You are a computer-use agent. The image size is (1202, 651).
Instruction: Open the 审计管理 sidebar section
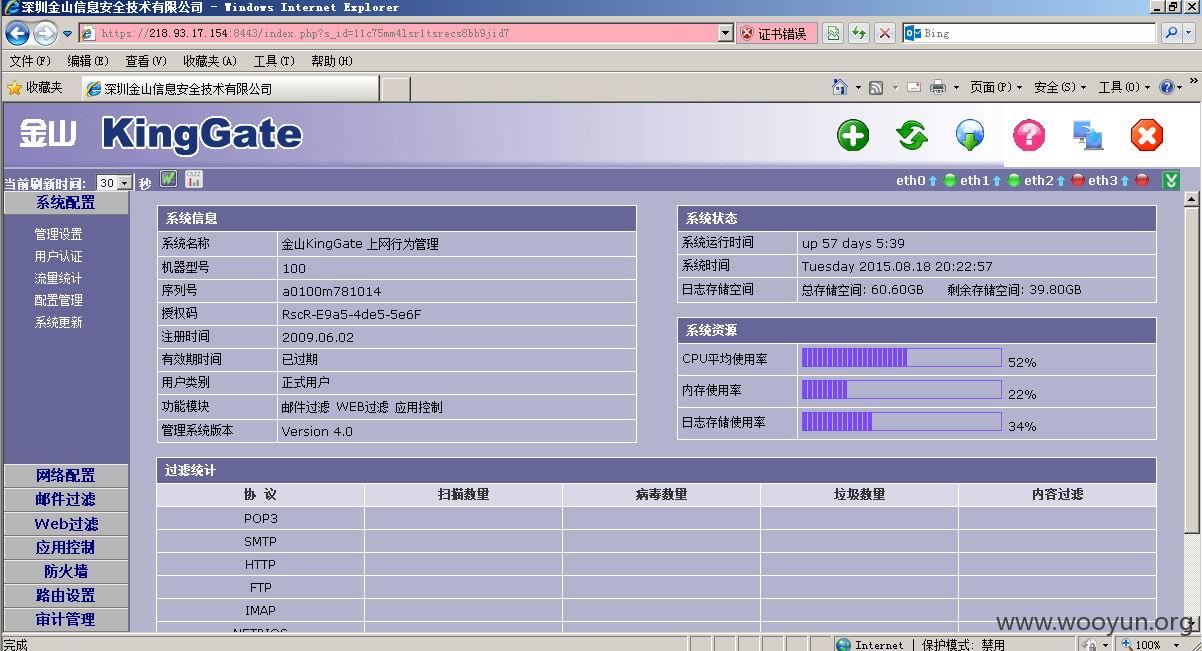click(x=66, y=620)
